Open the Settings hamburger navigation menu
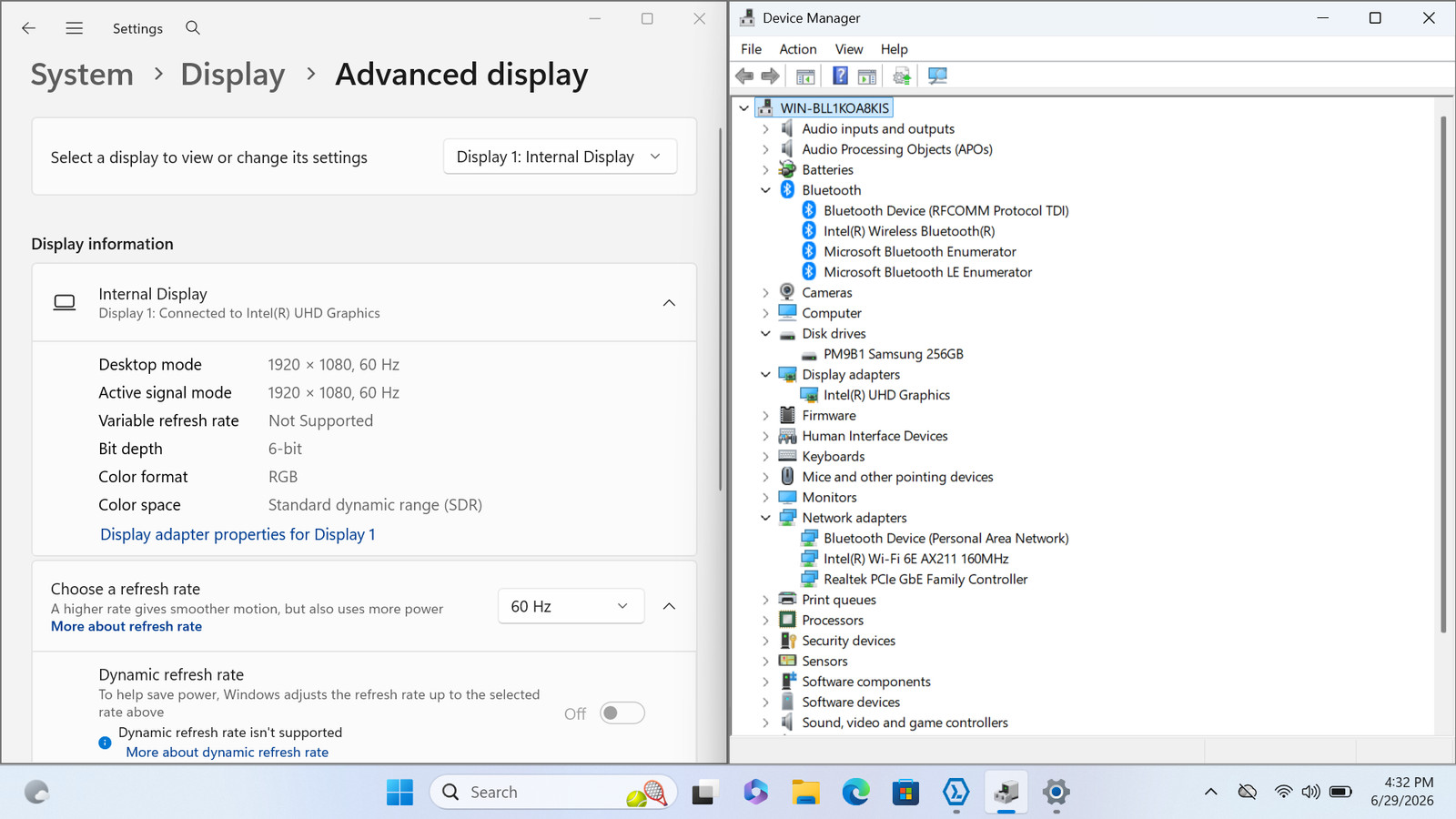 tap(75, 28)
